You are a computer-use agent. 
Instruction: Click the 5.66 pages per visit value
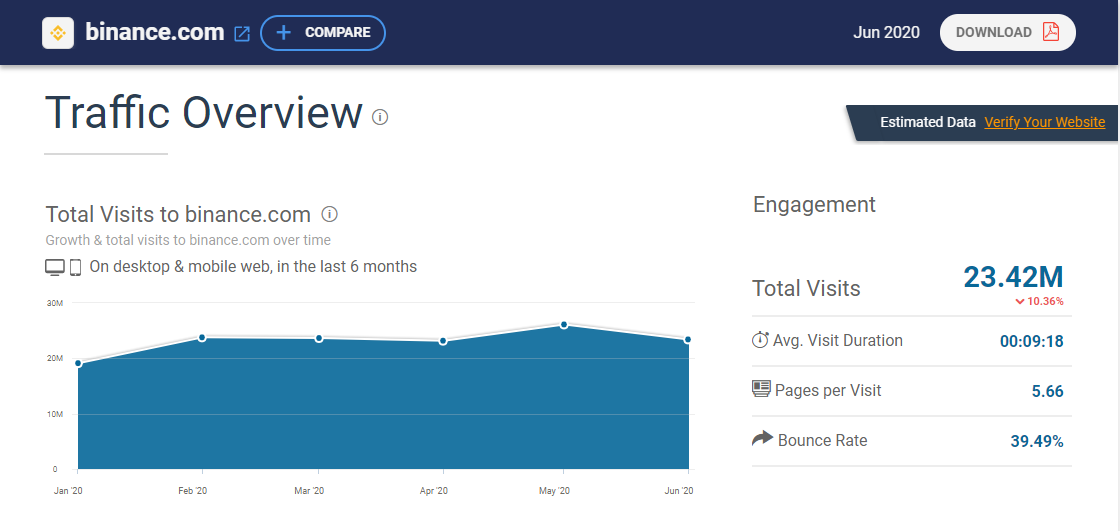pos(1047,392)
